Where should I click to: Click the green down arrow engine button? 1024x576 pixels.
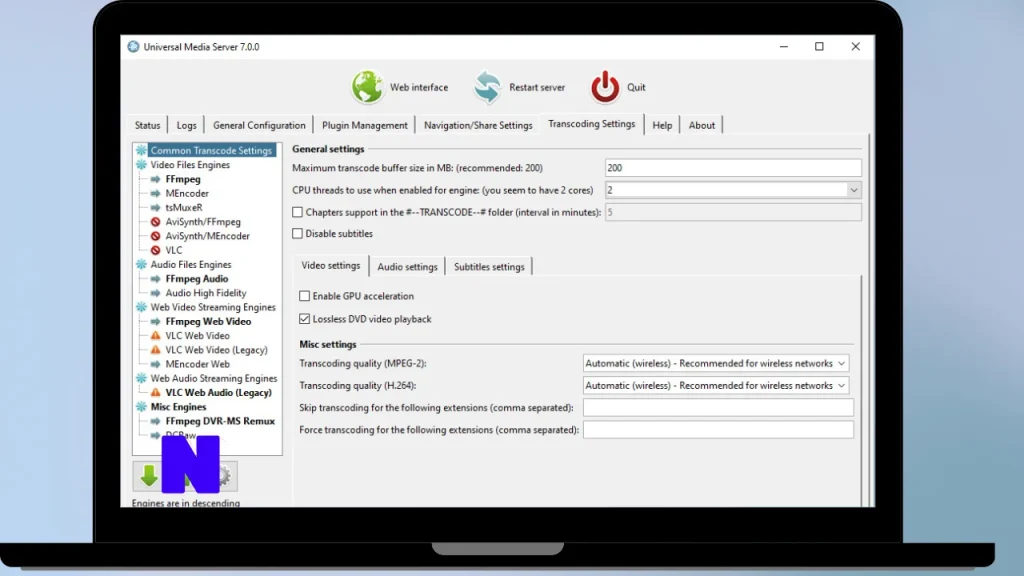[149, 475]
